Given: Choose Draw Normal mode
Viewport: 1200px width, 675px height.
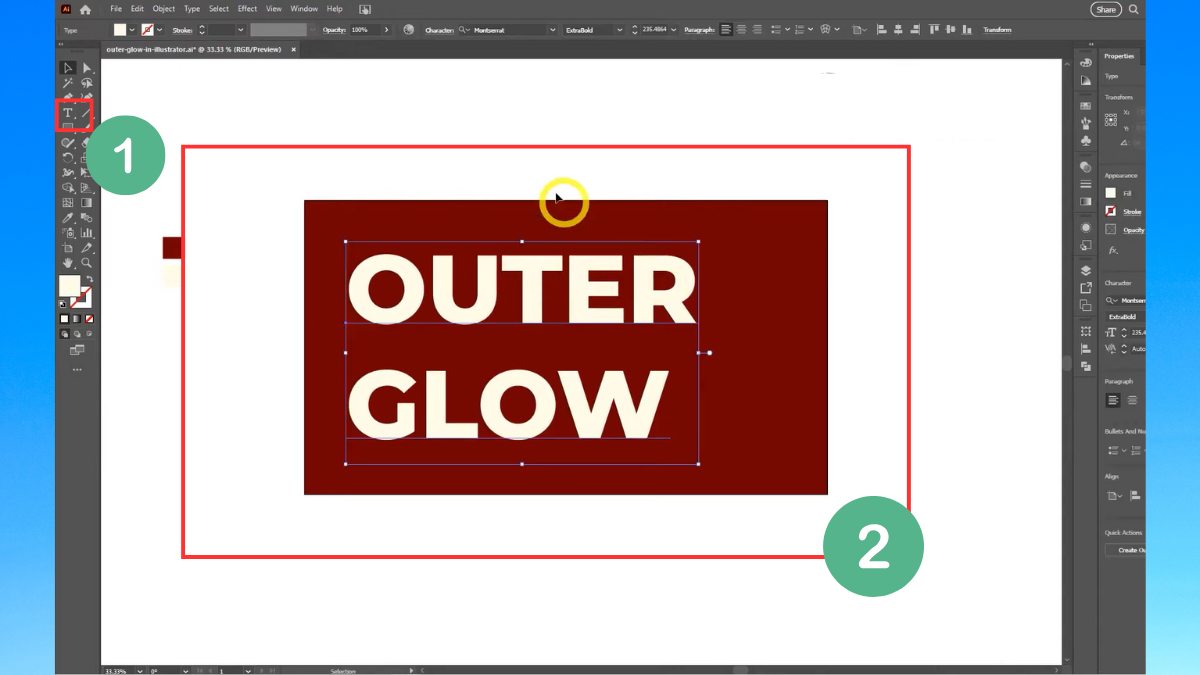Looking at the screenshot, I should coord(64,333).
